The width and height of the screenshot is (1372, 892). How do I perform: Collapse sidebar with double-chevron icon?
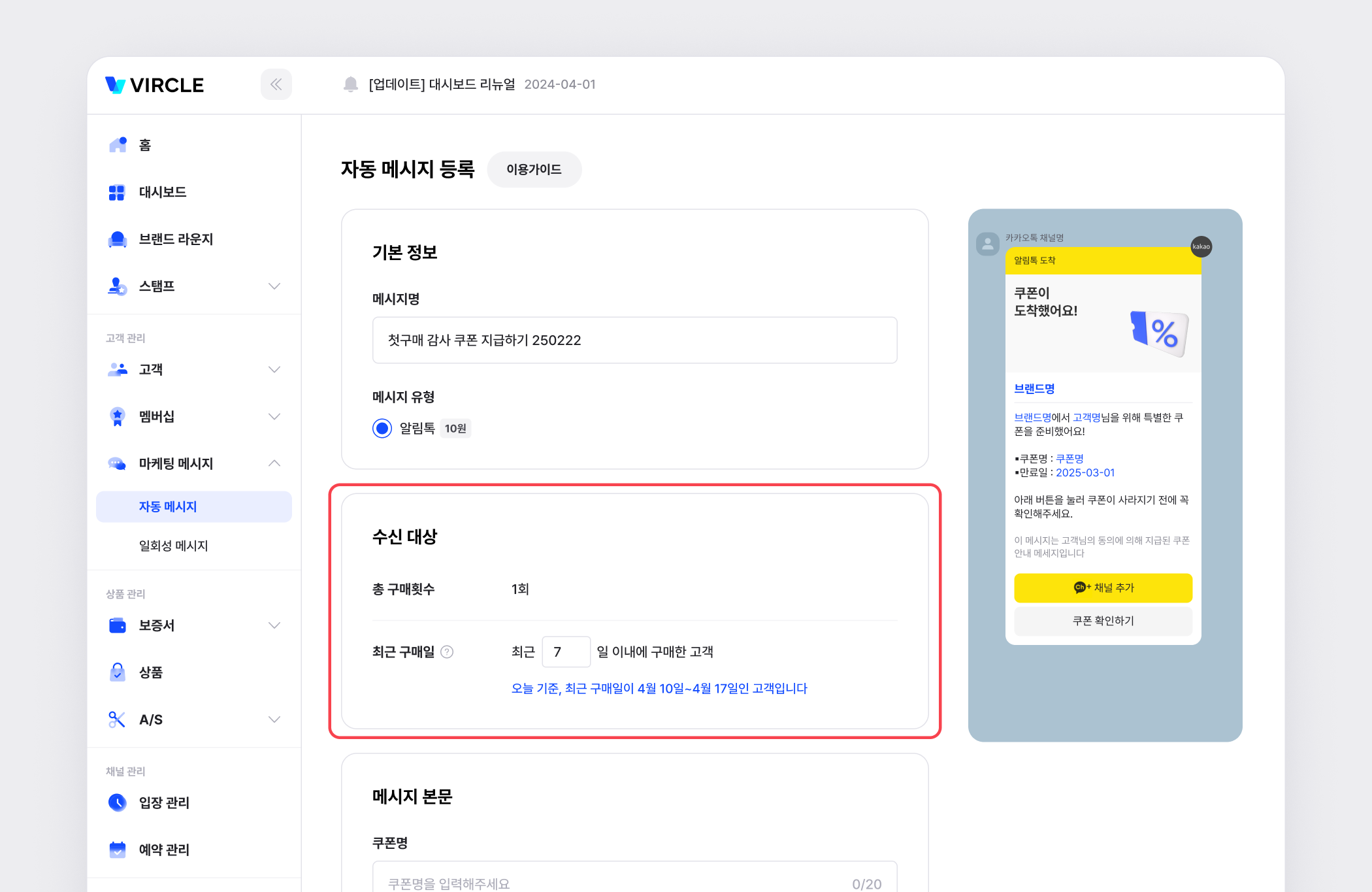coord(276,84)
